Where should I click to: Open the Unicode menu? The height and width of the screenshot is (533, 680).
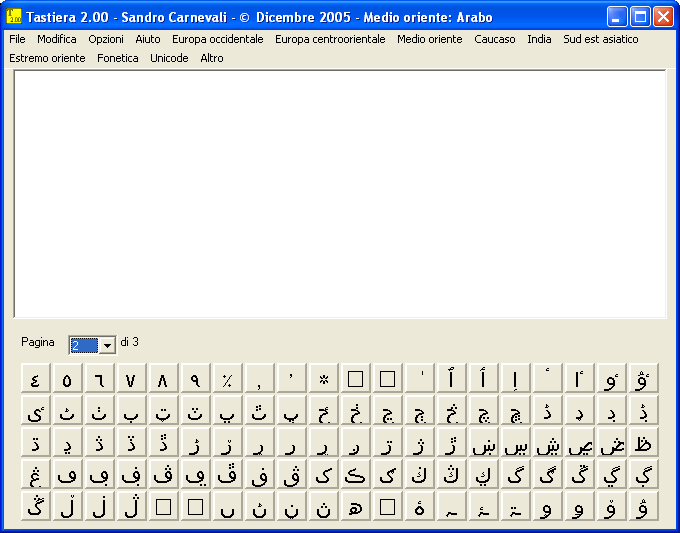click(169, 58)
